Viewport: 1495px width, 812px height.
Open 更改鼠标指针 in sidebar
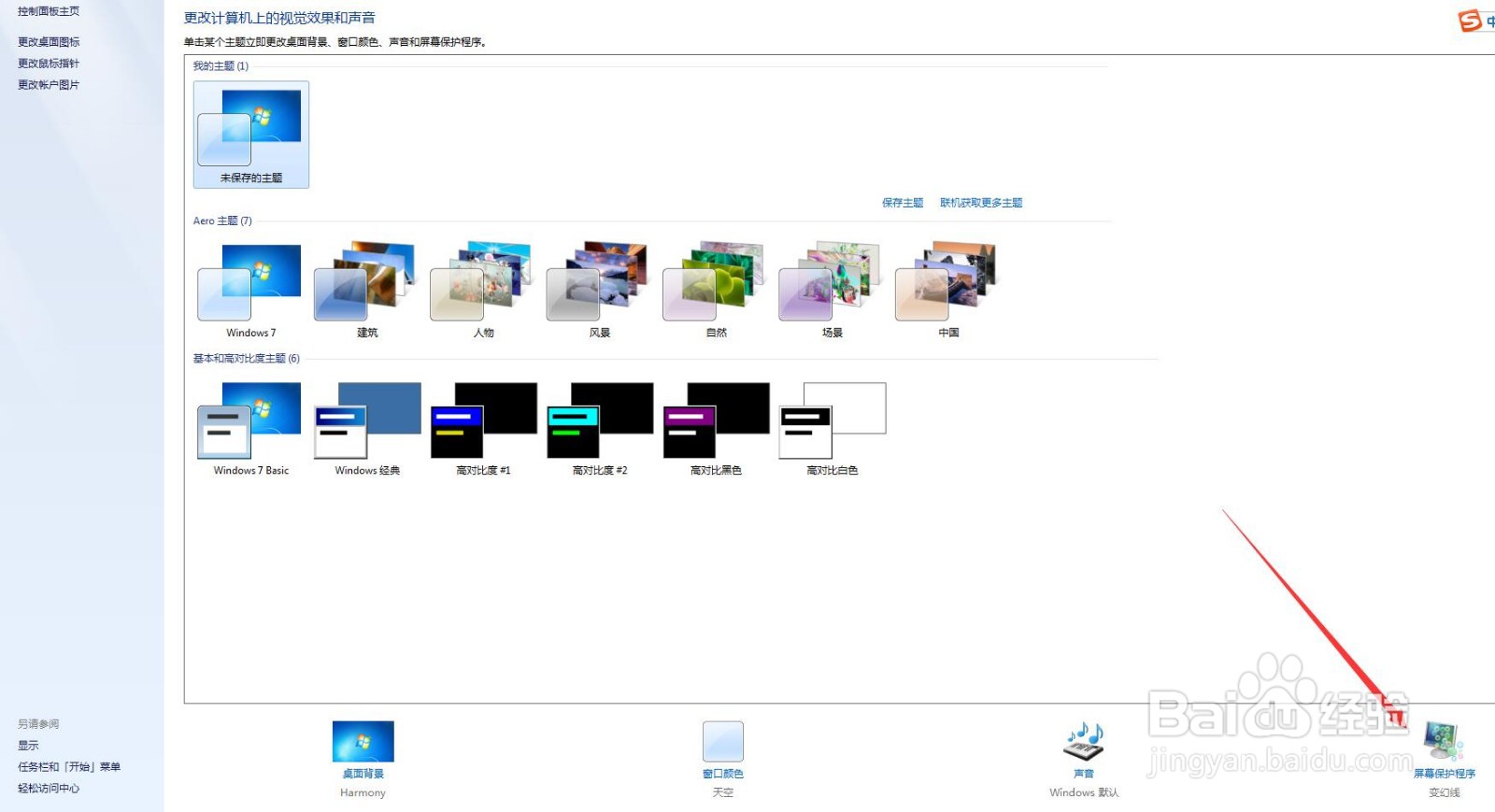(49, 64)
